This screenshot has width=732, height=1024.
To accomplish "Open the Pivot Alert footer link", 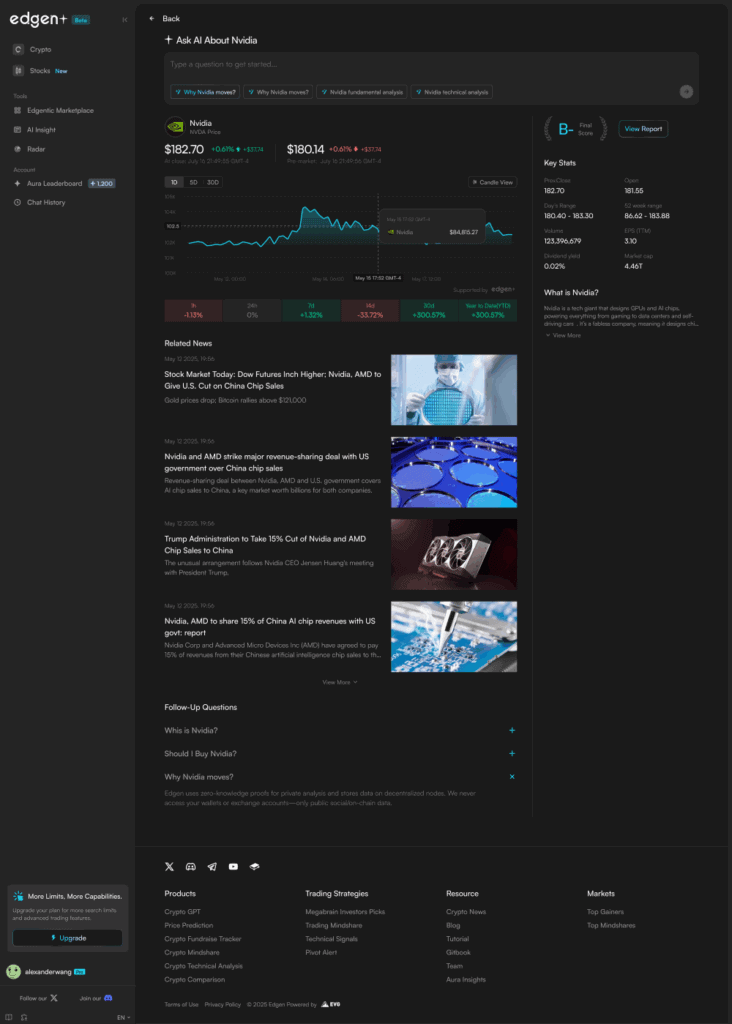I will (x=321, y=952).
